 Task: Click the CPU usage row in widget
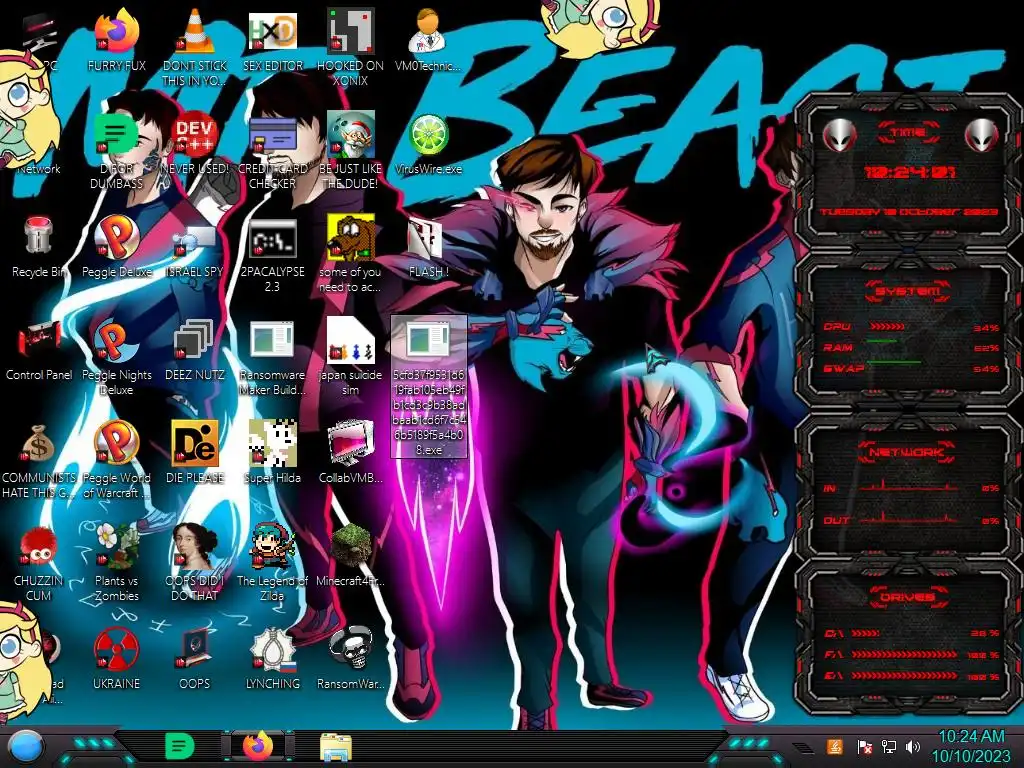coord(911,327)
